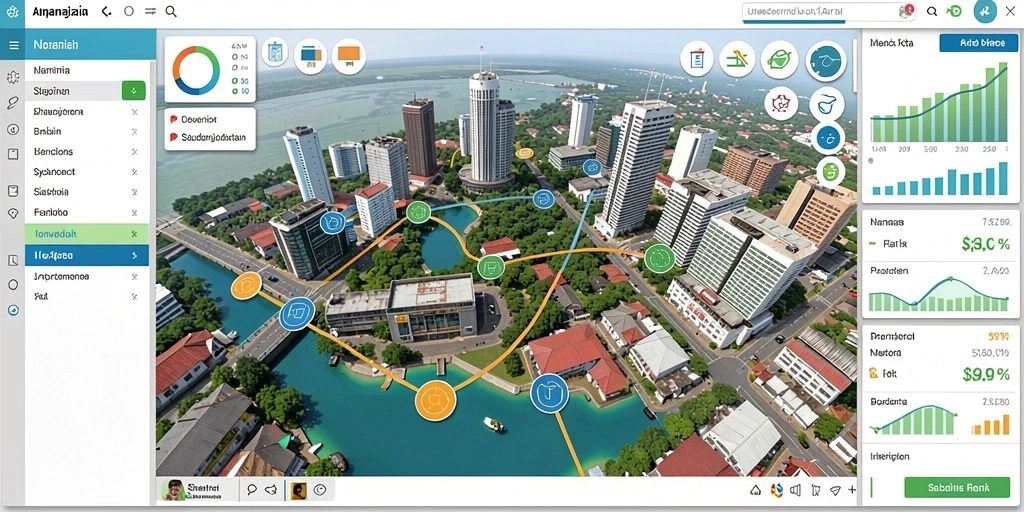Select the Namlnia list item
Viewport: 1024px width, 512px height.
click(87, 70)
